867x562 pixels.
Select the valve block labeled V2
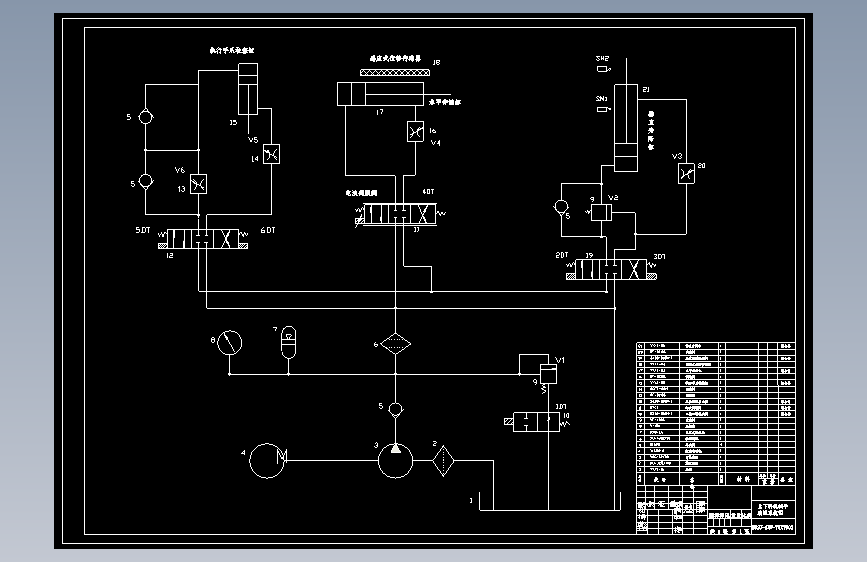pyautogui.click(x=601, y=212)
